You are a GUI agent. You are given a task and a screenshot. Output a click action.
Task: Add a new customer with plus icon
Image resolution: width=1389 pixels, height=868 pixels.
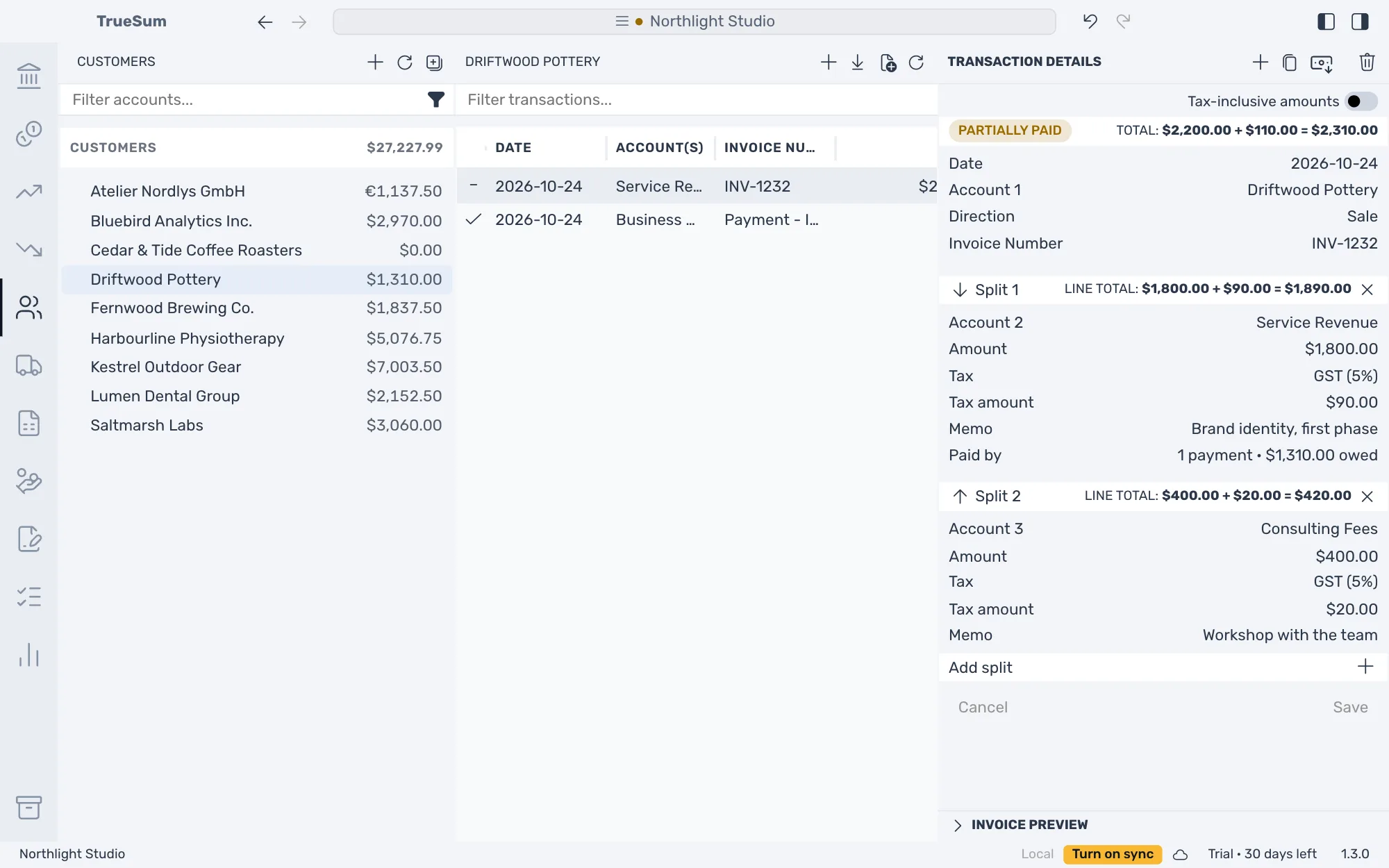375,62
